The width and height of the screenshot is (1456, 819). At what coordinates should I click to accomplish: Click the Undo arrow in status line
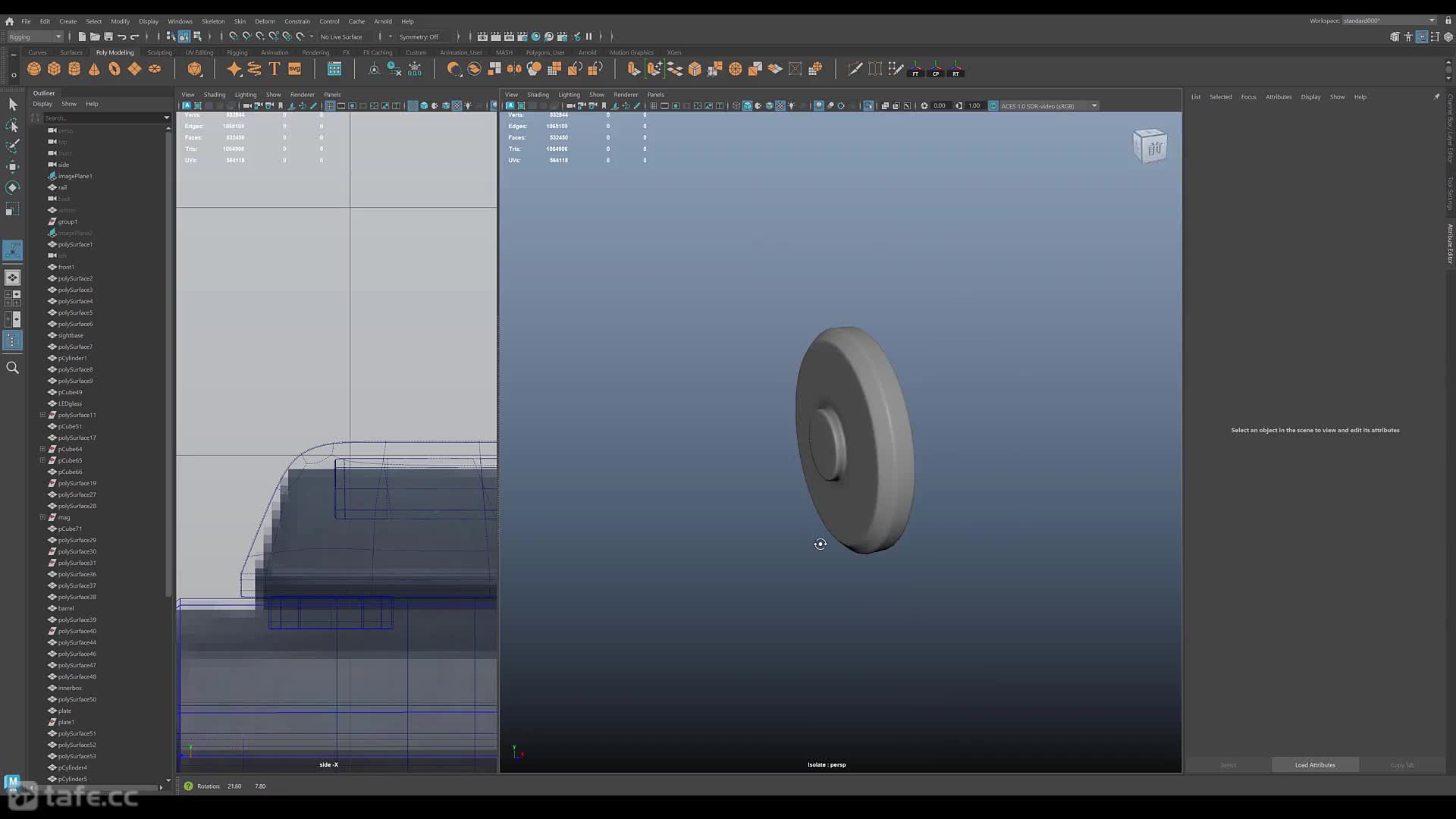[121, 36]
